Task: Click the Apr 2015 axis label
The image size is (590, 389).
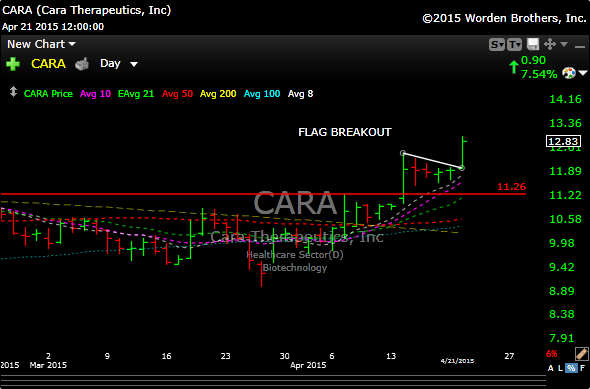Action: (x=308, y=365)
